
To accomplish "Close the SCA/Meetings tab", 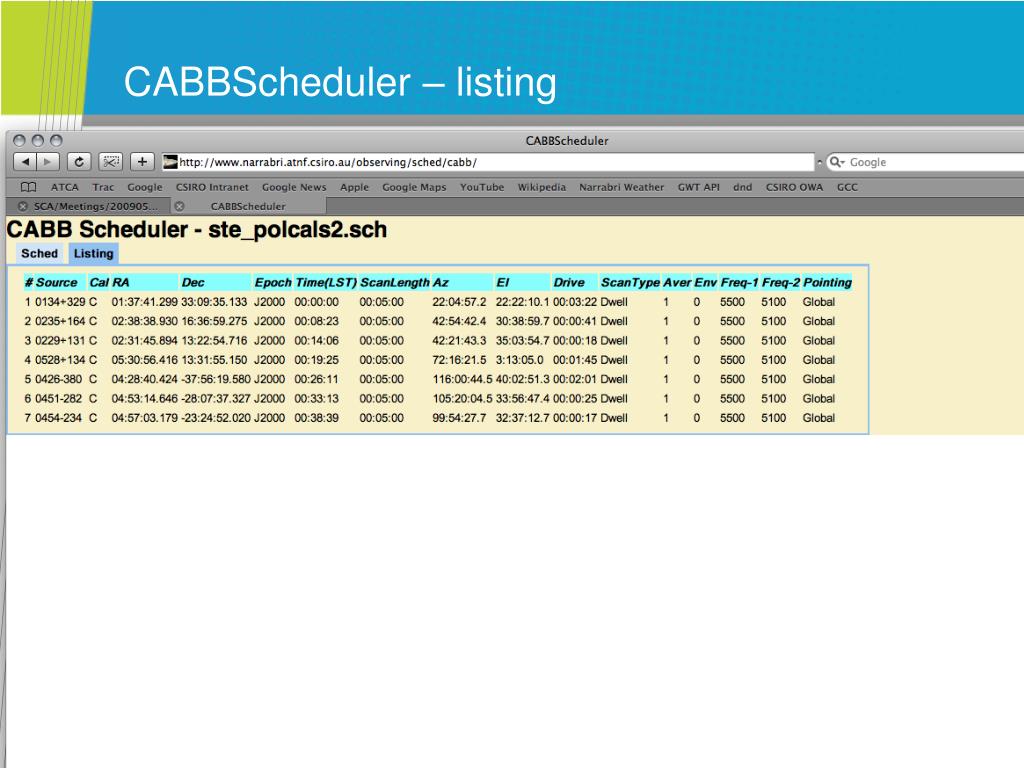I will click(23, 206).
